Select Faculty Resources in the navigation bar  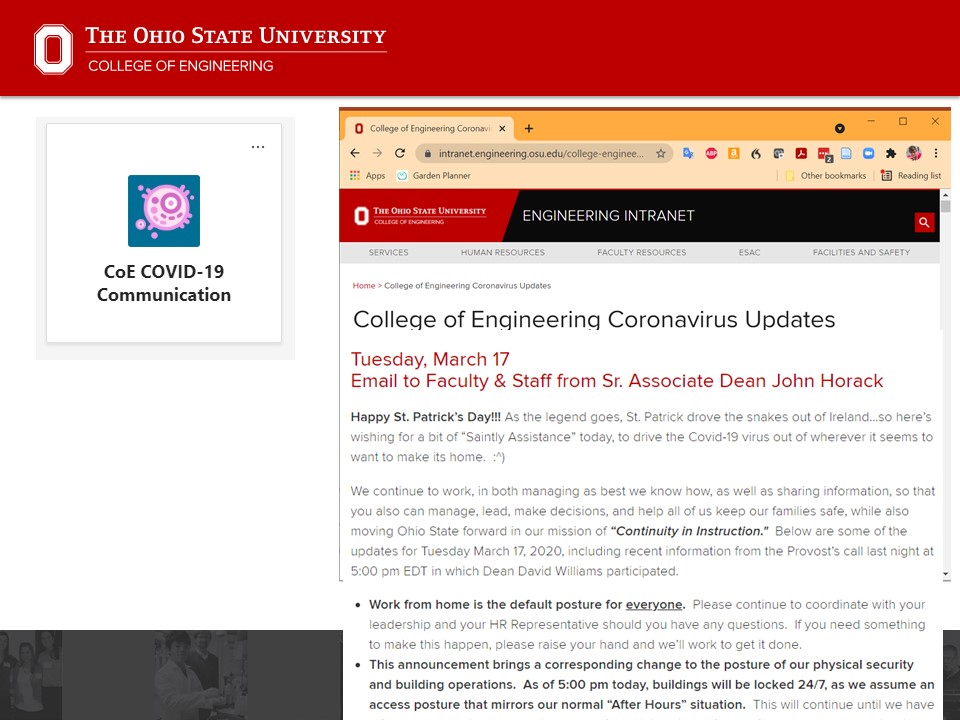641,253
